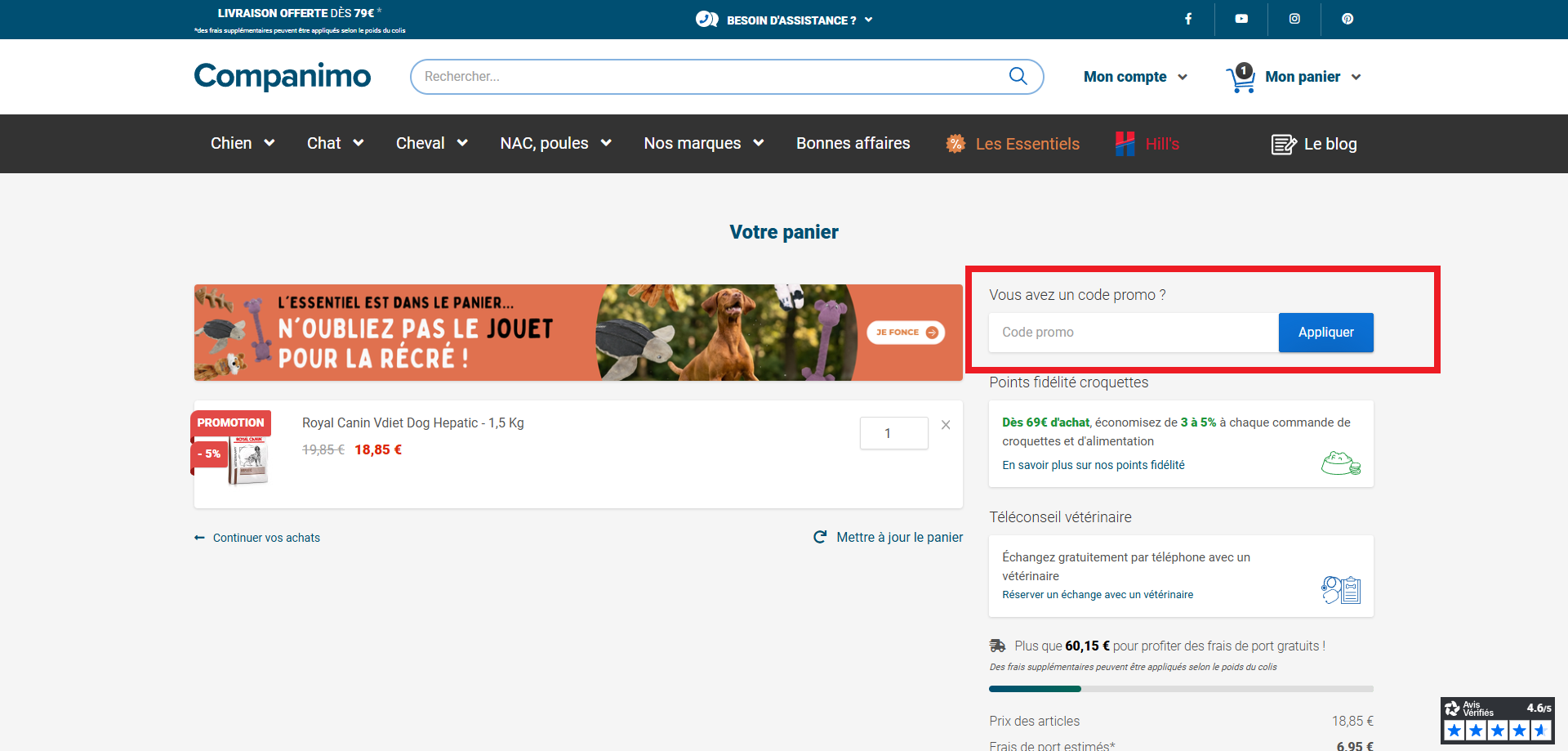The height and width of the screenshot is (751, 1568).
Task: Click the Appliquer promo button
Action: pyautogui.click(x=1325, y=333)
